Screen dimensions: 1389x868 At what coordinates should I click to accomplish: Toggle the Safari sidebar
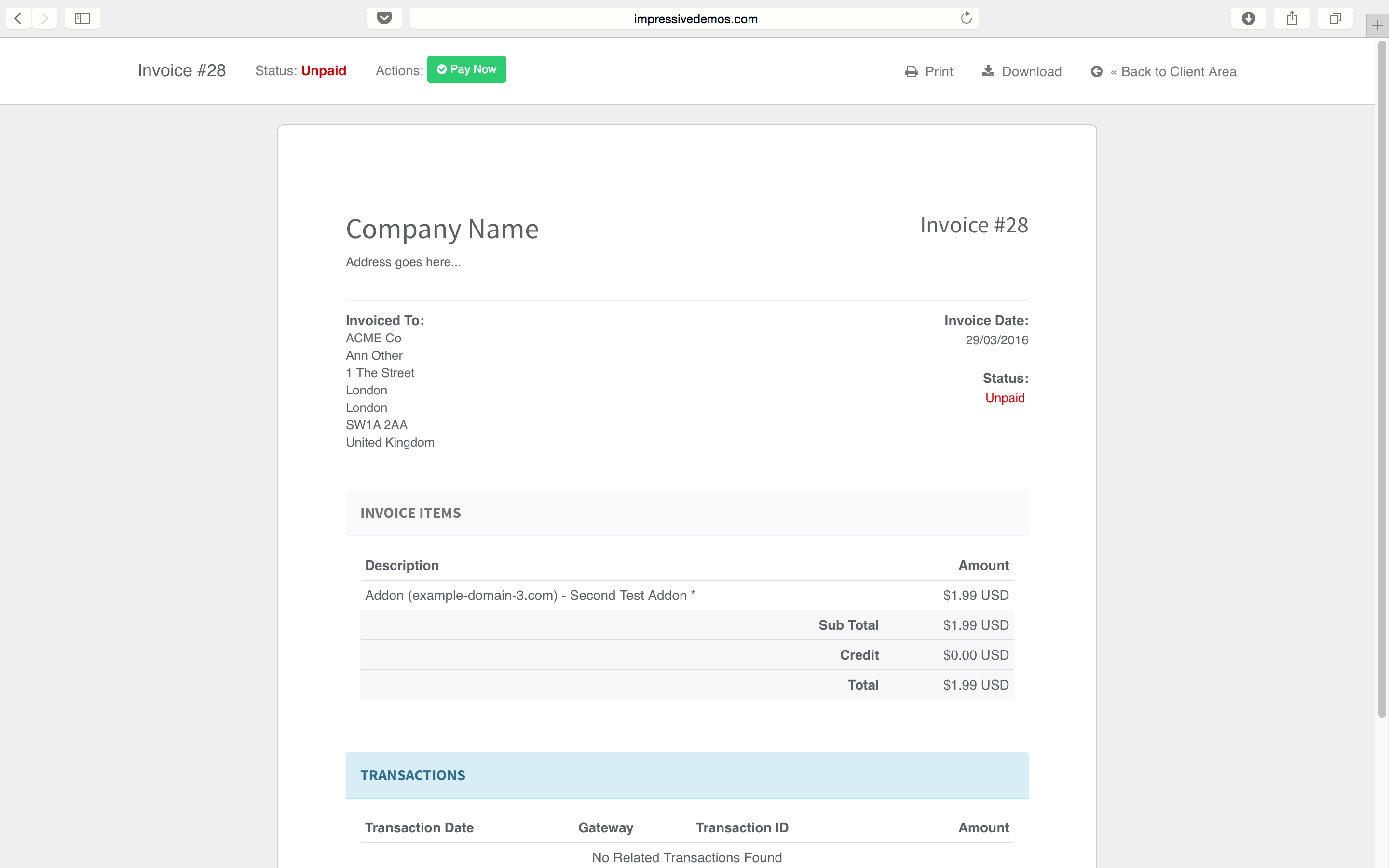[82, 18]
